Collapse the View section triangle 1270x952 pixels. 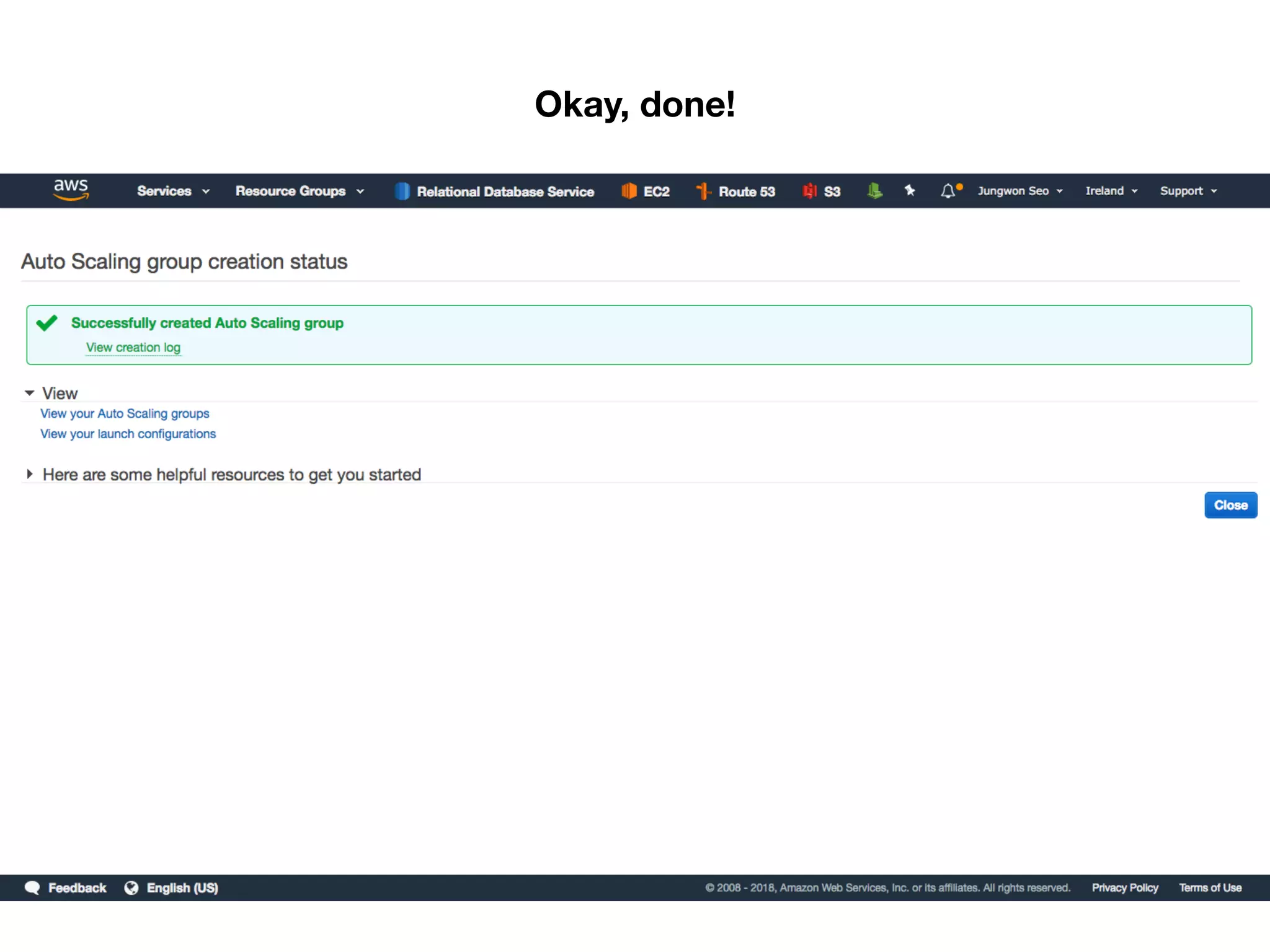pyautogui.click(x=29, y=393)
